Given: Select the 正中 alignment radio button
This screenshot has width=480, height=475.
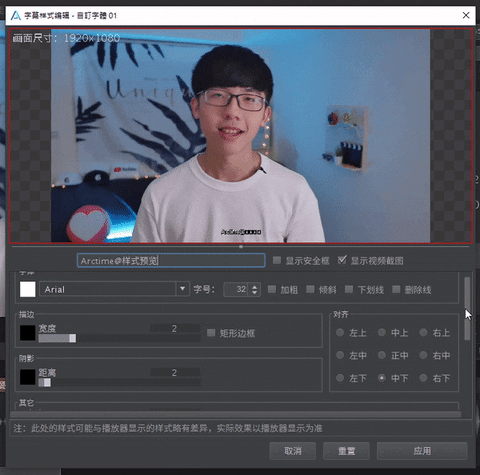Looking at the screenshot, I should pos(382,355).
